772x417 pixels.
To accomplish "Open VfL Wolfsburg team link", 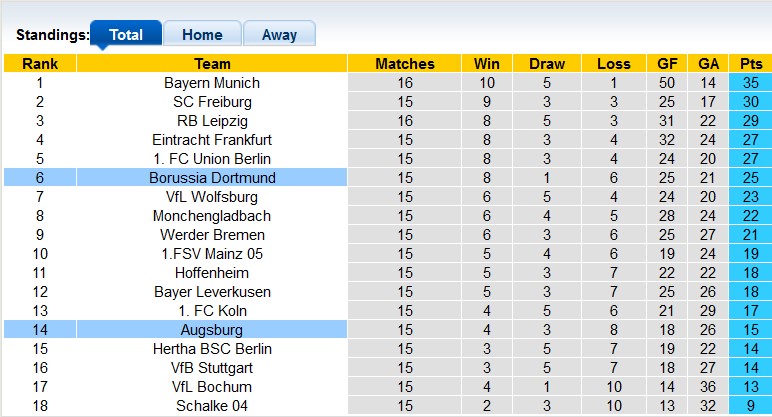I will 212,197.
